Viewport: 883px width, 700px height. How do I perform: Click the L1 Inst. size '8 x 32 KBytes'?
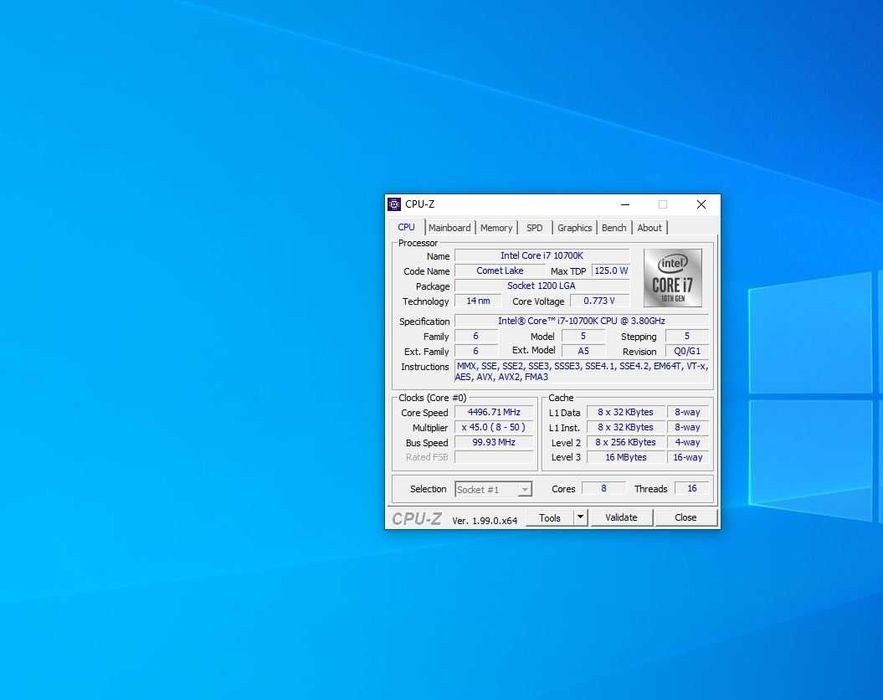pos(626,427)
